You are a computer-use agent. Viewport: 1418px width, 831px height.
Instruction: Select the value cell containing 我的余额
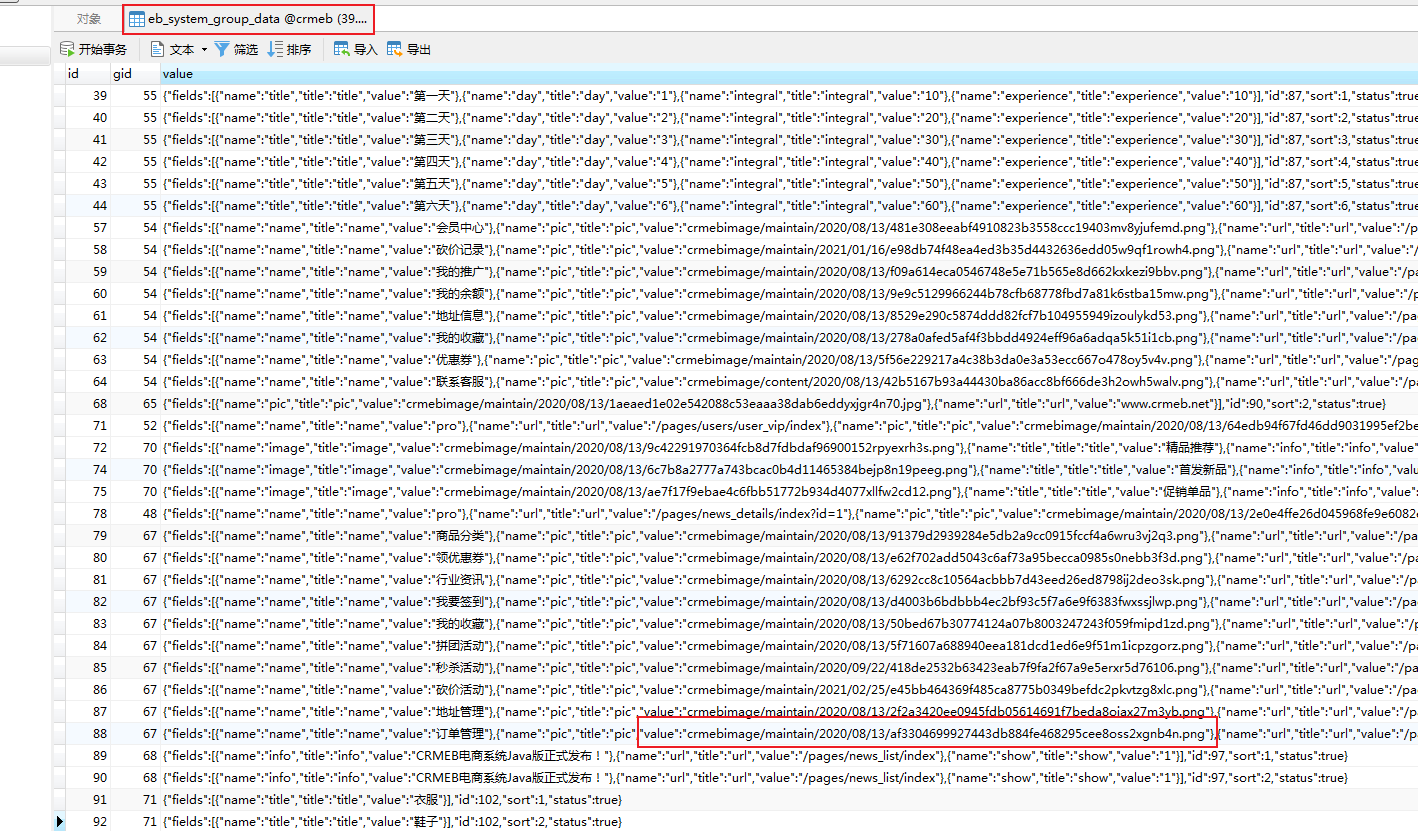pyautogui.click(x=789, y=294)
